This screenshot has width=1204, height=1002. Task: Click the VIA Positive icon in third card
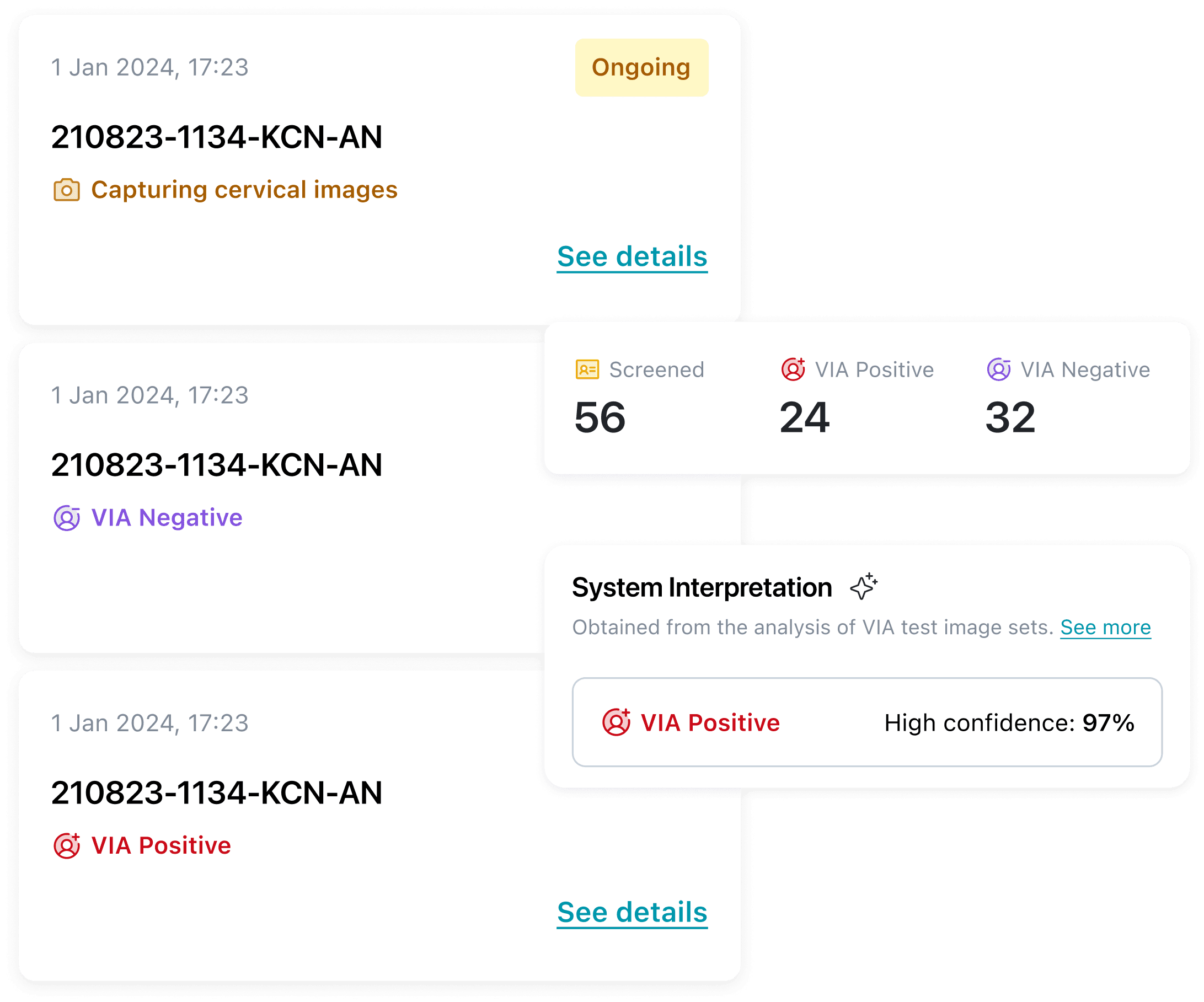(x=67, y=846)
